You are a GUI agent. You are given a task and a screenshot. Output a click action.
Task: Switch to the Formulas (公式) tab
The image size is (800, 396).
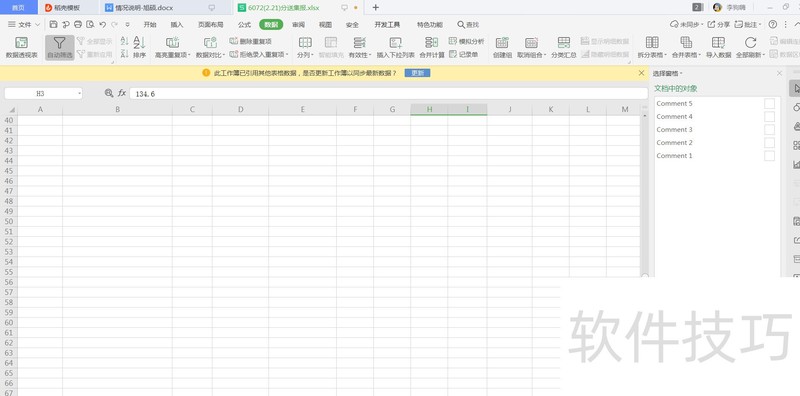(244, 24)
